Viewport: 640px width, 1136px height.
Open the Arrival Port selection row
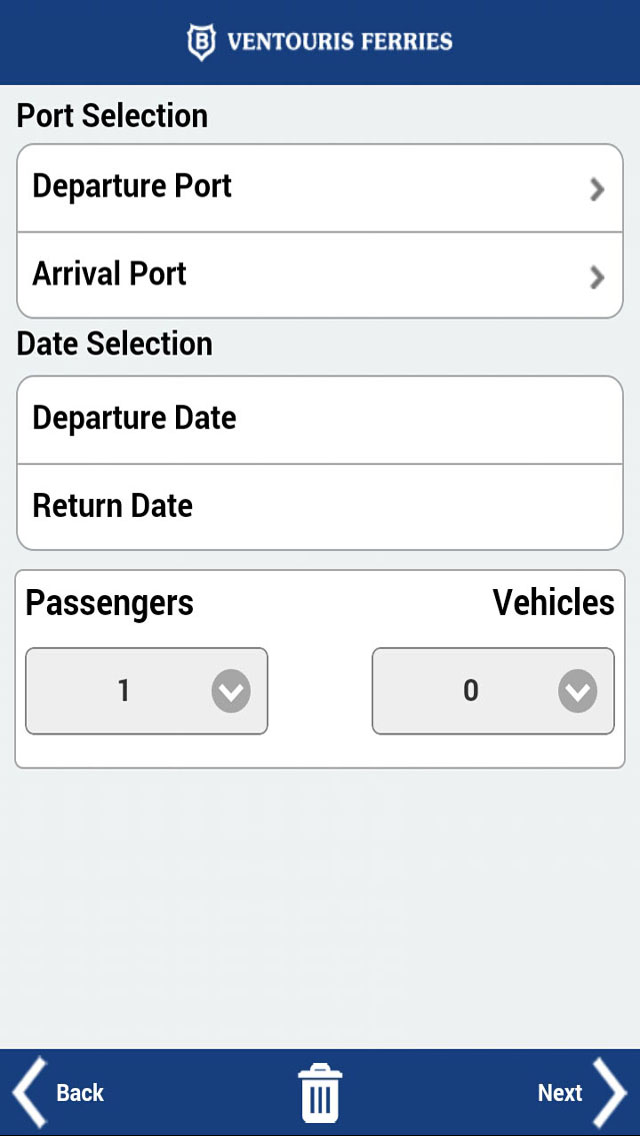tap(320, 275)
